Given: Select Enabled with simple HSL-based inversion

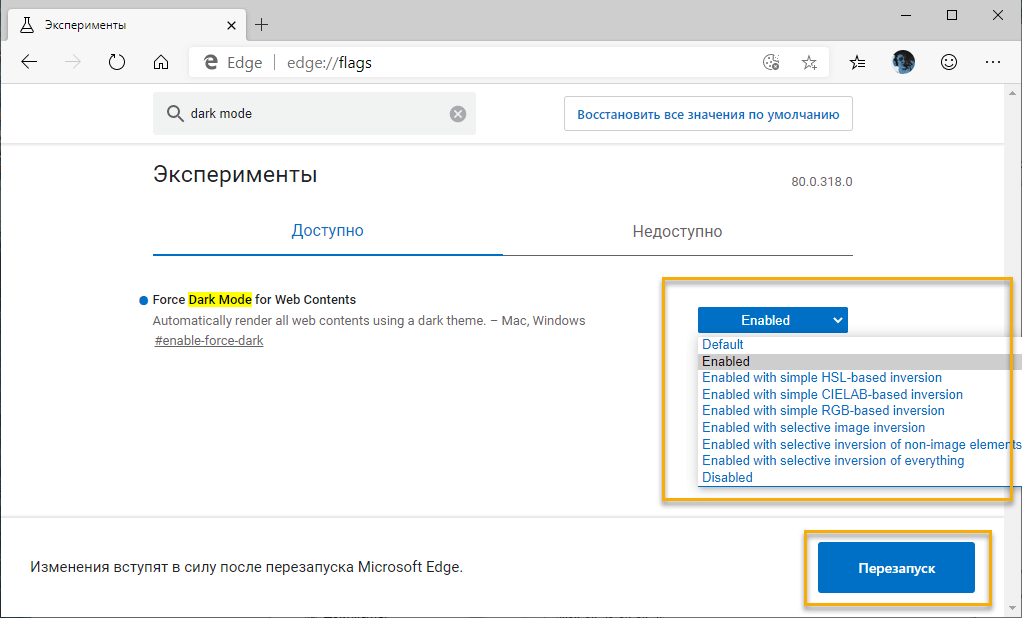Looking at the screenshot, I should point(821,377).
